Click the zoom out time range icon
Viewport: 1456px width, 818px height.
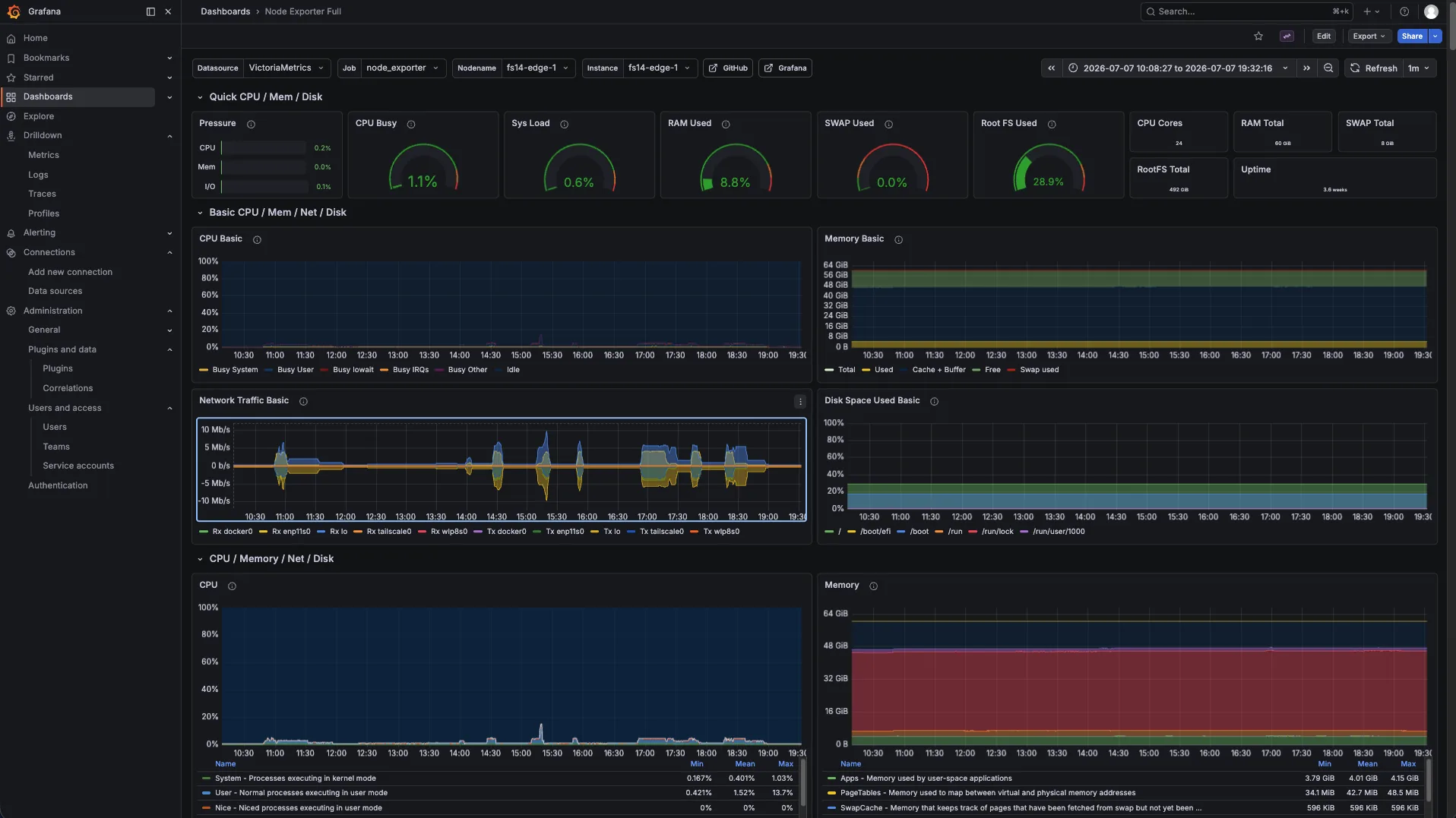pos(1328,68)
